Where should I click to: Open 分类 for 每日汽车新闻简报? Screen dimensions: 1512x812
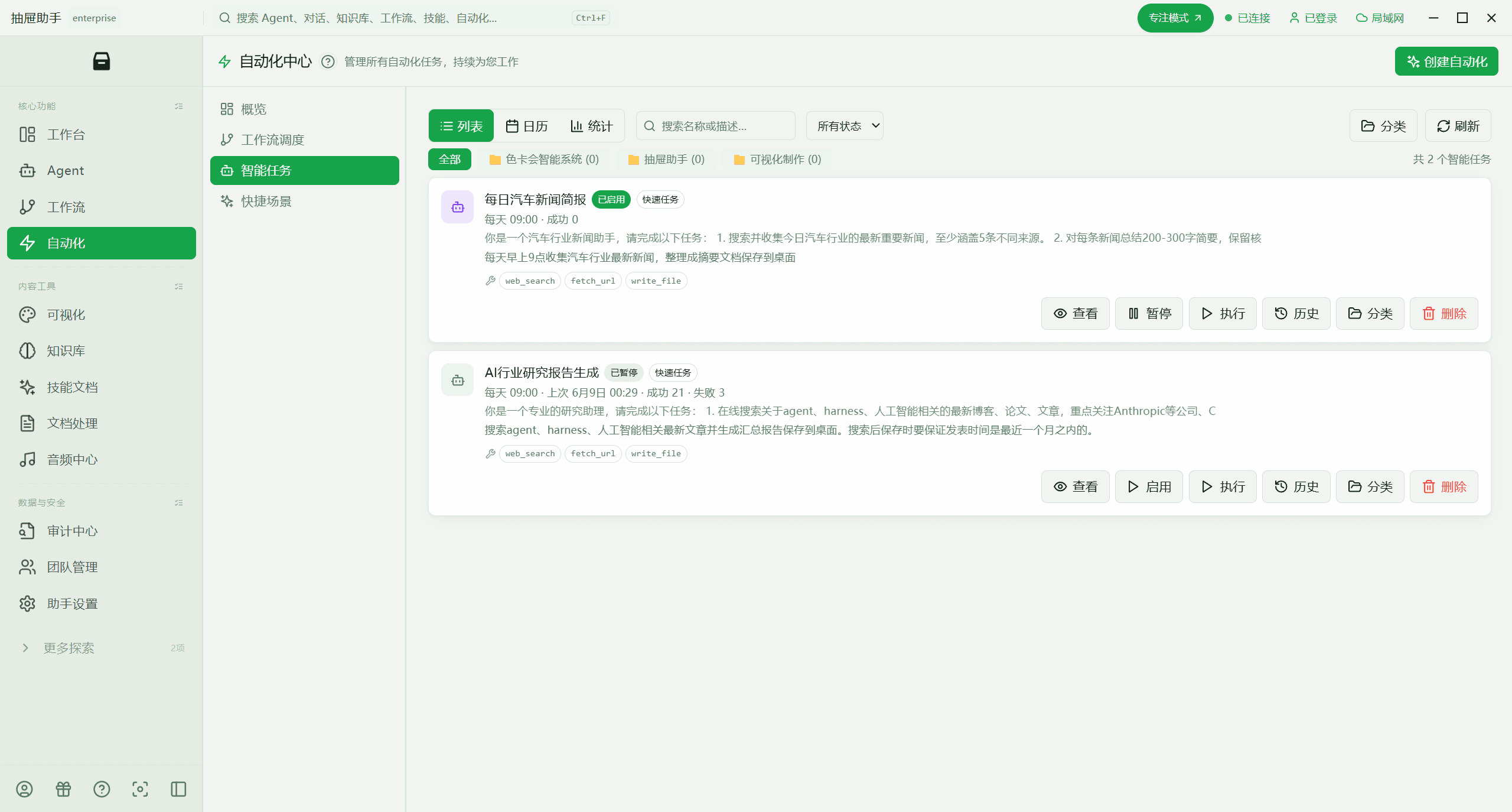coord(1370,313)
